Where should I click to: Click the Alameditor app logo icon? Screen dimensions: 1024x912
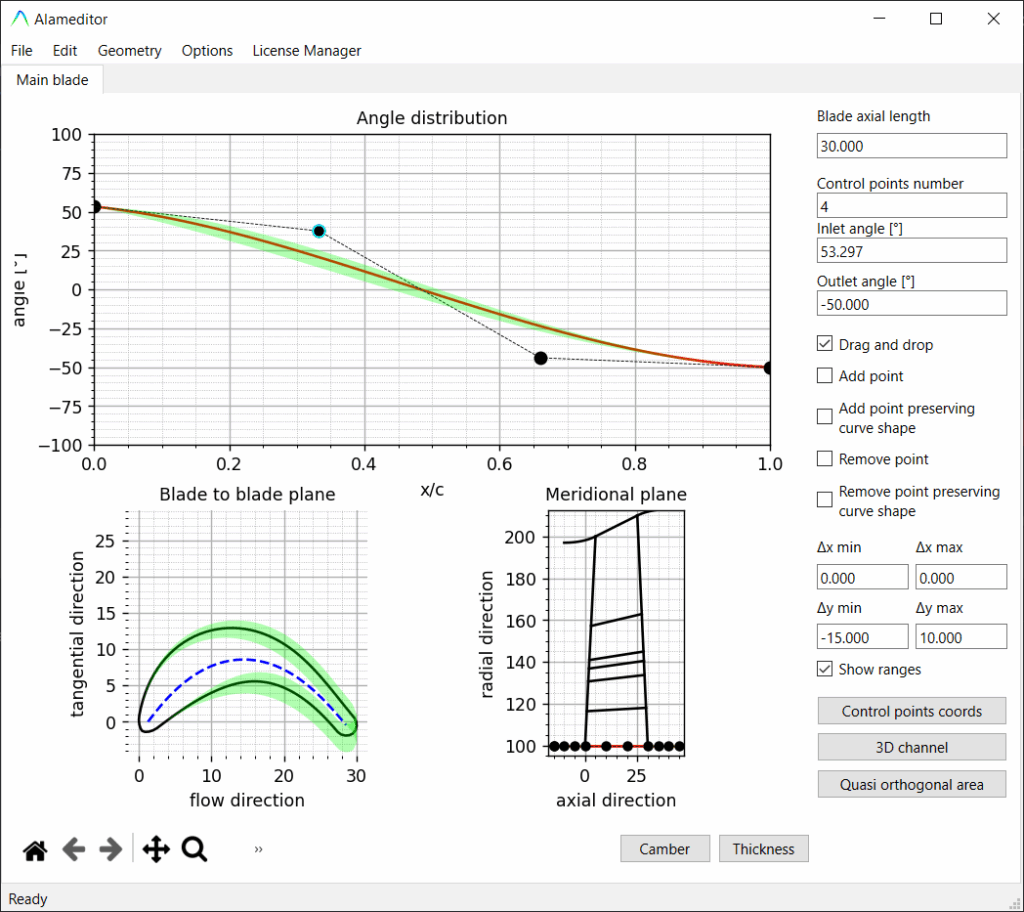point(19,19)
